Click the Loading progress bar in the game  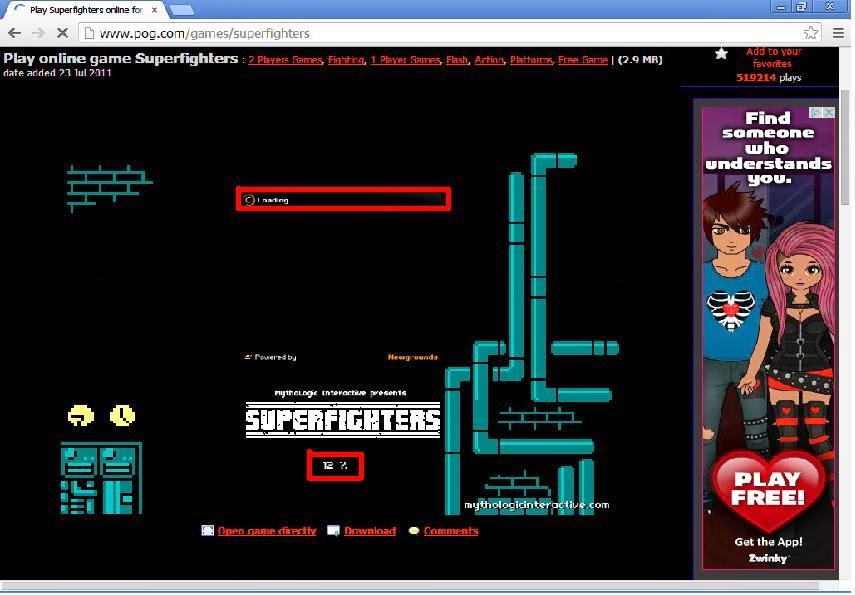point(344,199)
